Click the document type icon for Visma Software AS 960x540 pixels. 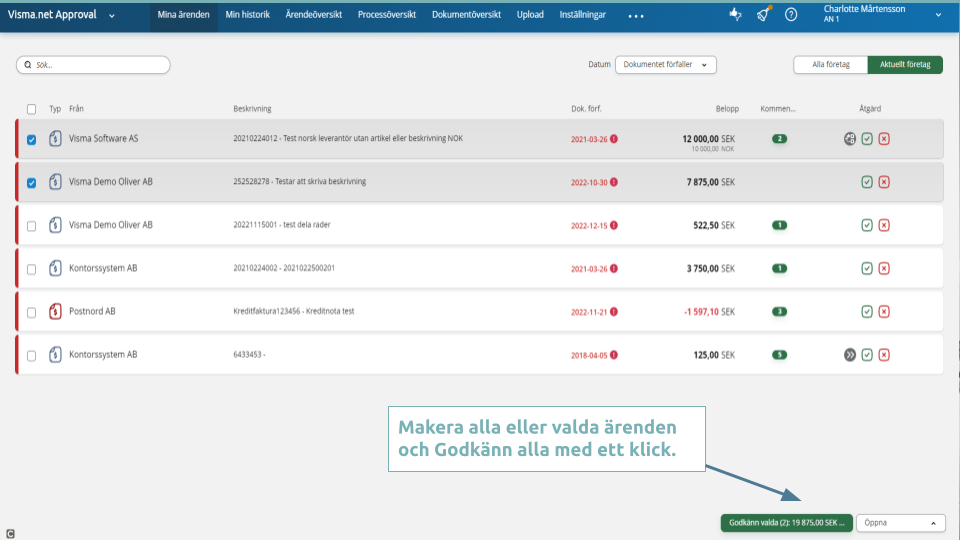click(55, 138)
